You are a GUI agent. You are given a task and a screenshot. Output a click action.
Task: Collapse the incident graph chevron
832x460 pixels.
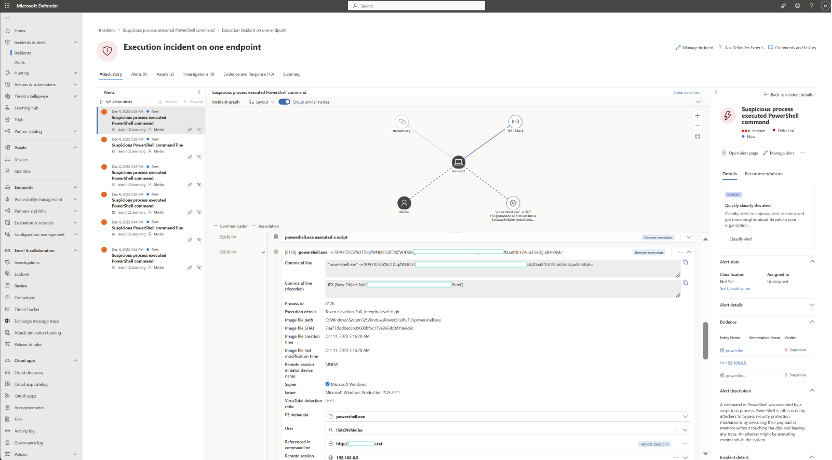pyautogui.click(x=698, y=102)
